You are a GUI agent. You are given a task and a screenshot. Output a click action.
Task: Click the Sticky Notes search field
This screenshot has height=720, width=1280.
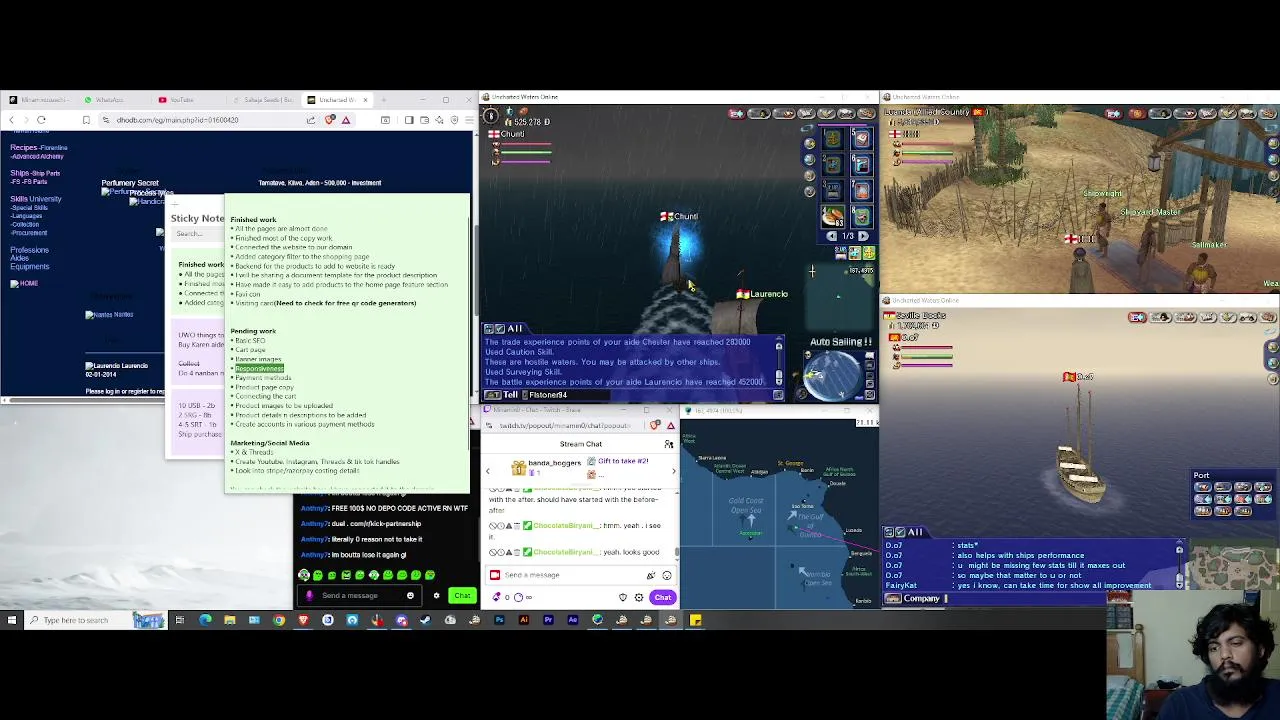pyautogui.click(x=195, y=234)
